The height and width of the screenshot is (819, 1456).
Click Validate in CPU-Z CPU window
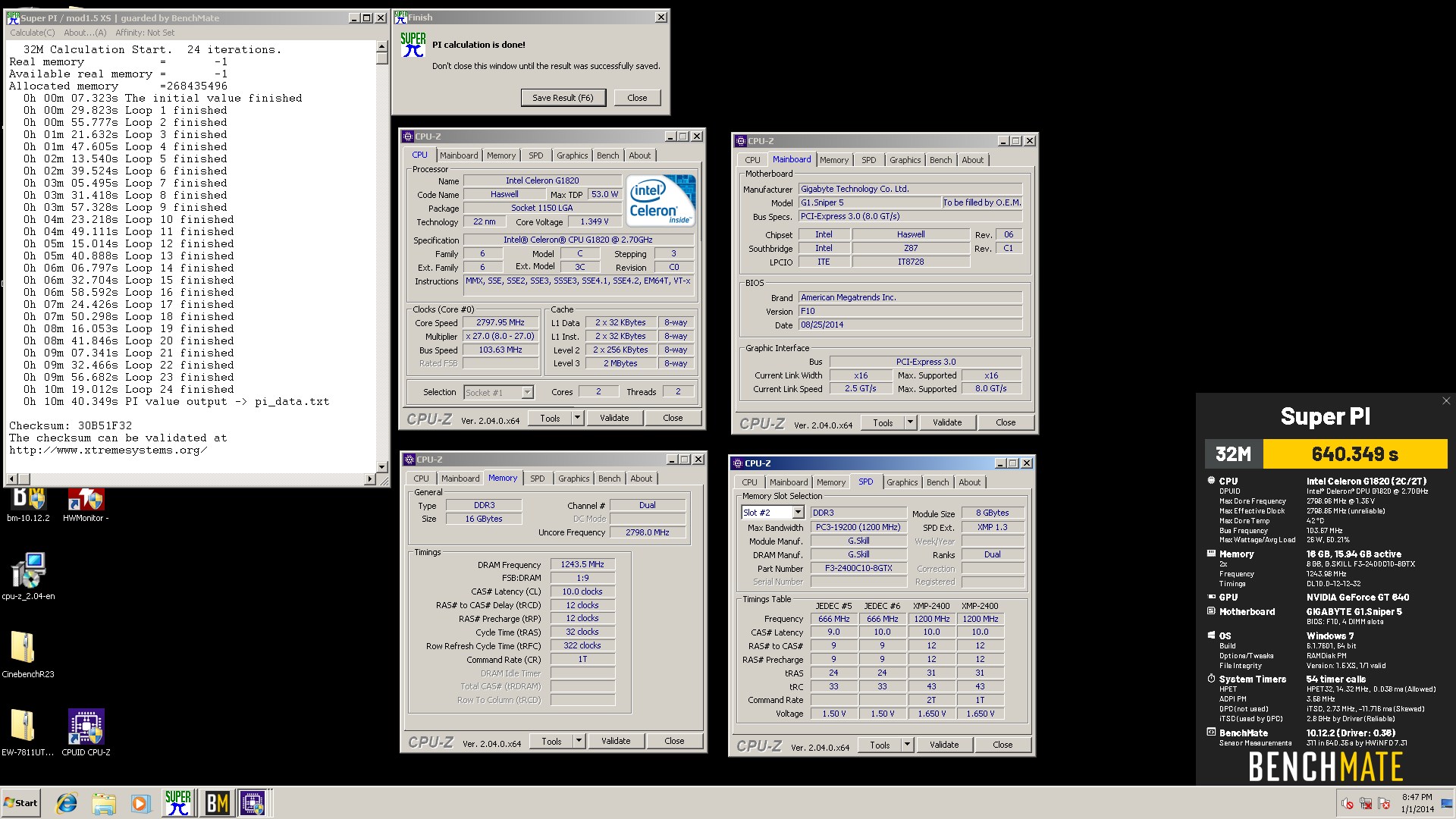614,418
